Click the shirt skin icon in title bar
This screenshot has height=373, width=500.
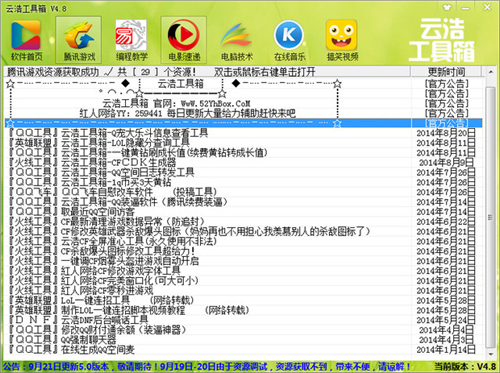coord(447,7)
